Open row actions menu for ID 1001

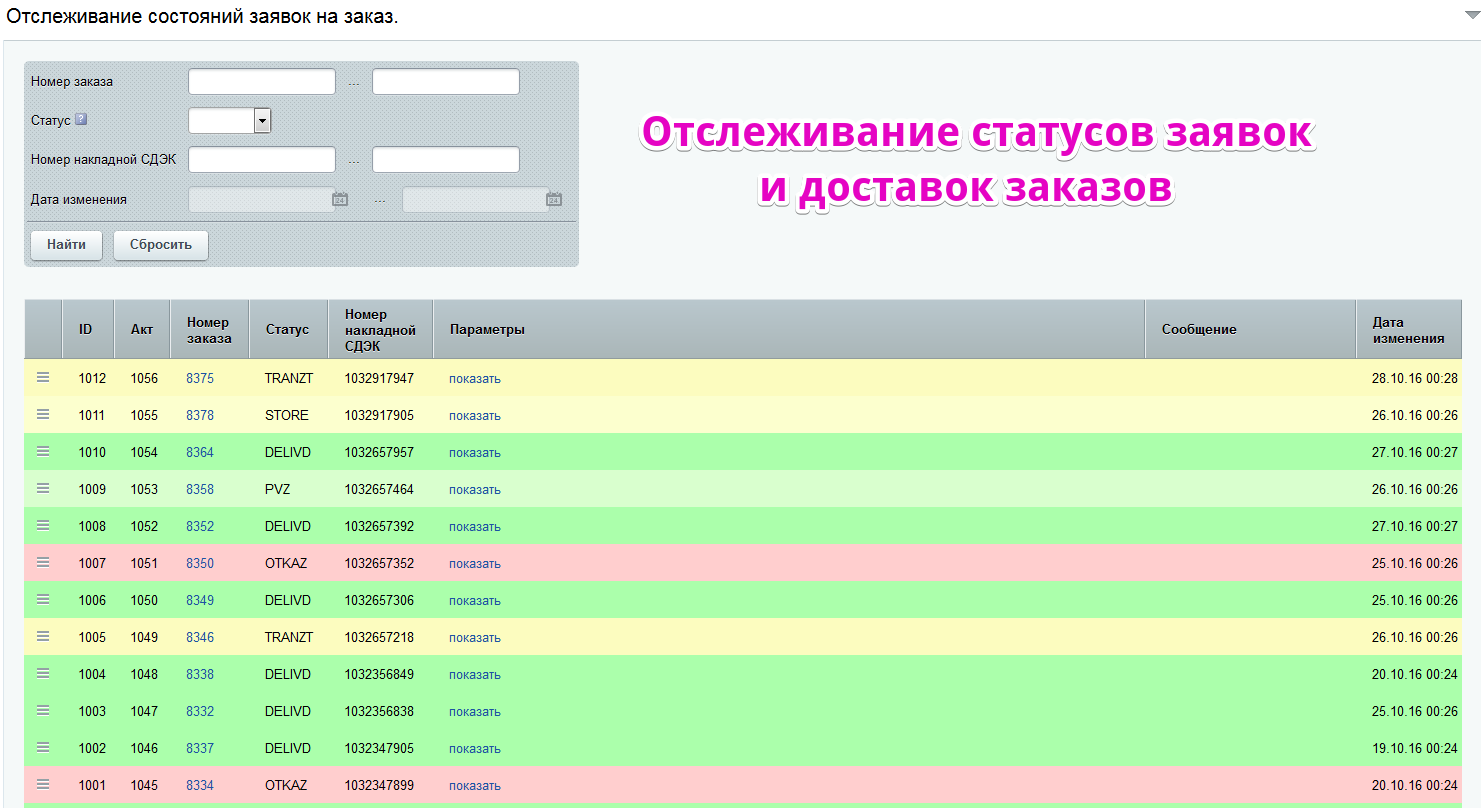(x=43, y=784)
